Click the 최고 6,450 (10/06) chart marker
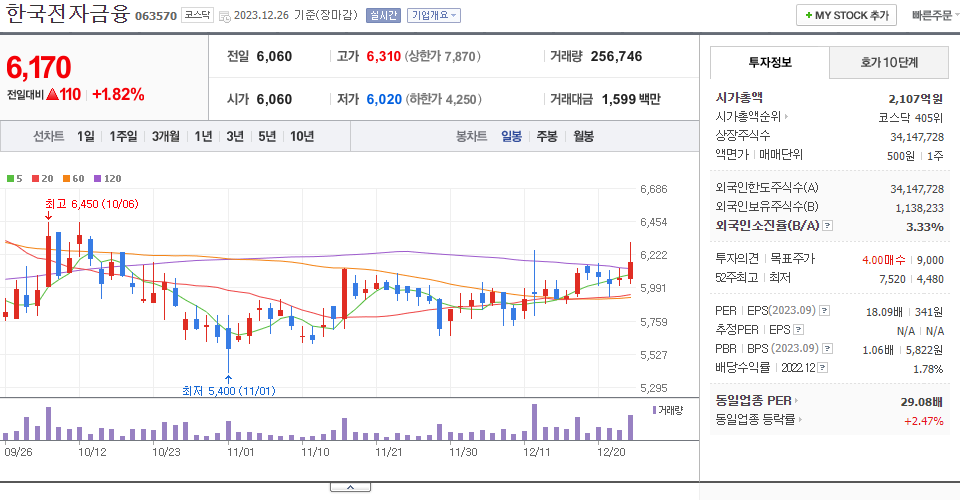 tap(92, 204)
